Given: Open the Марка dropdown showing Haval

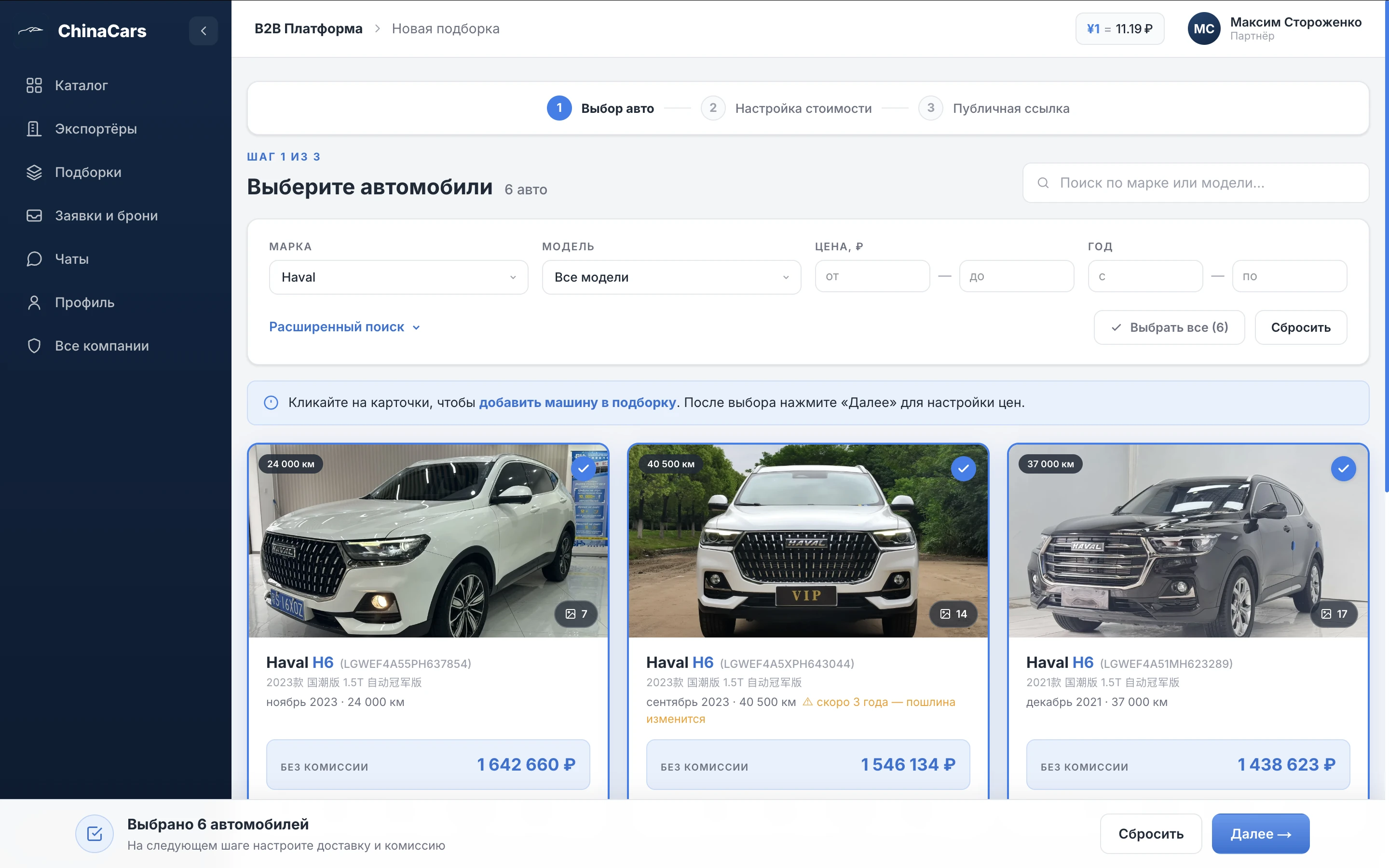Looking at the screenshot, I should pos(398,277).
